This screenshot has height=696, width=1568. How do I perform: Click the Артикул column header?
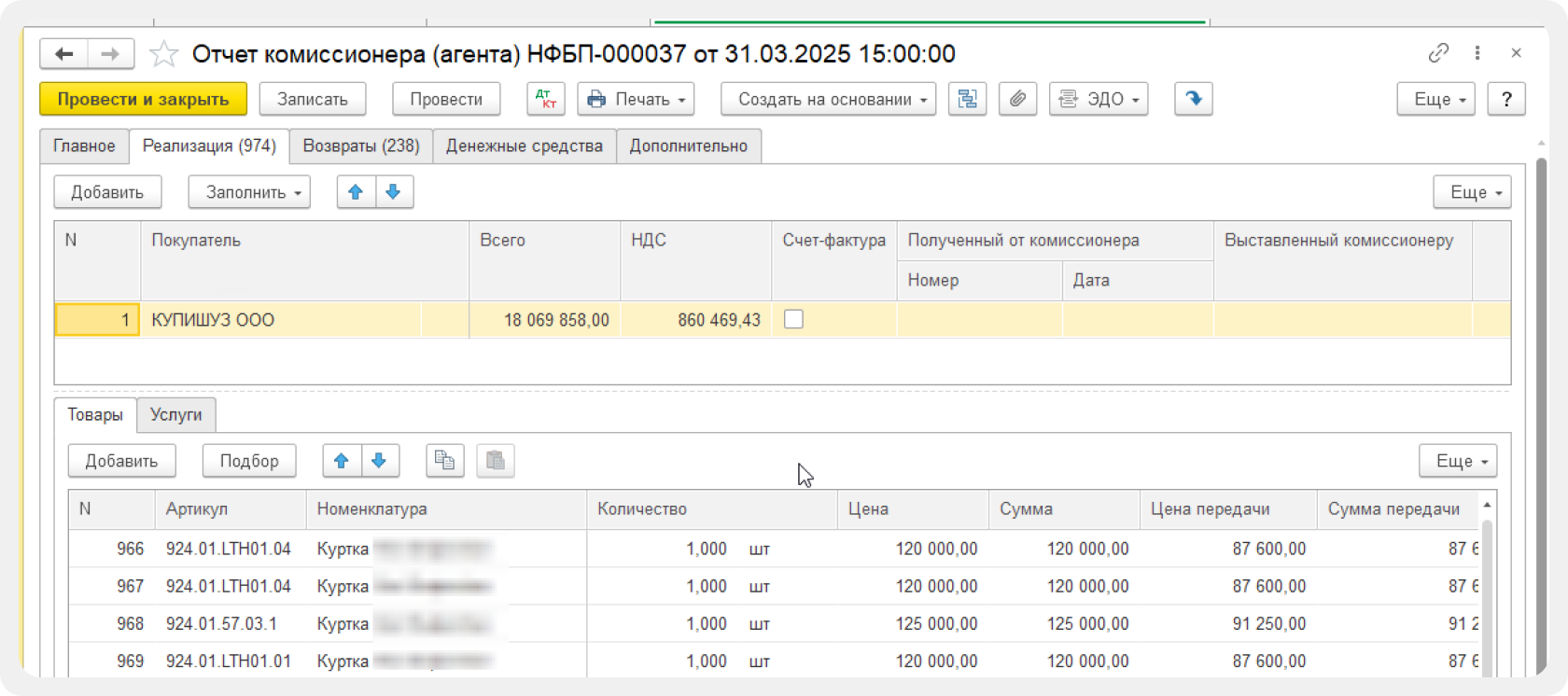pos(231,509)
